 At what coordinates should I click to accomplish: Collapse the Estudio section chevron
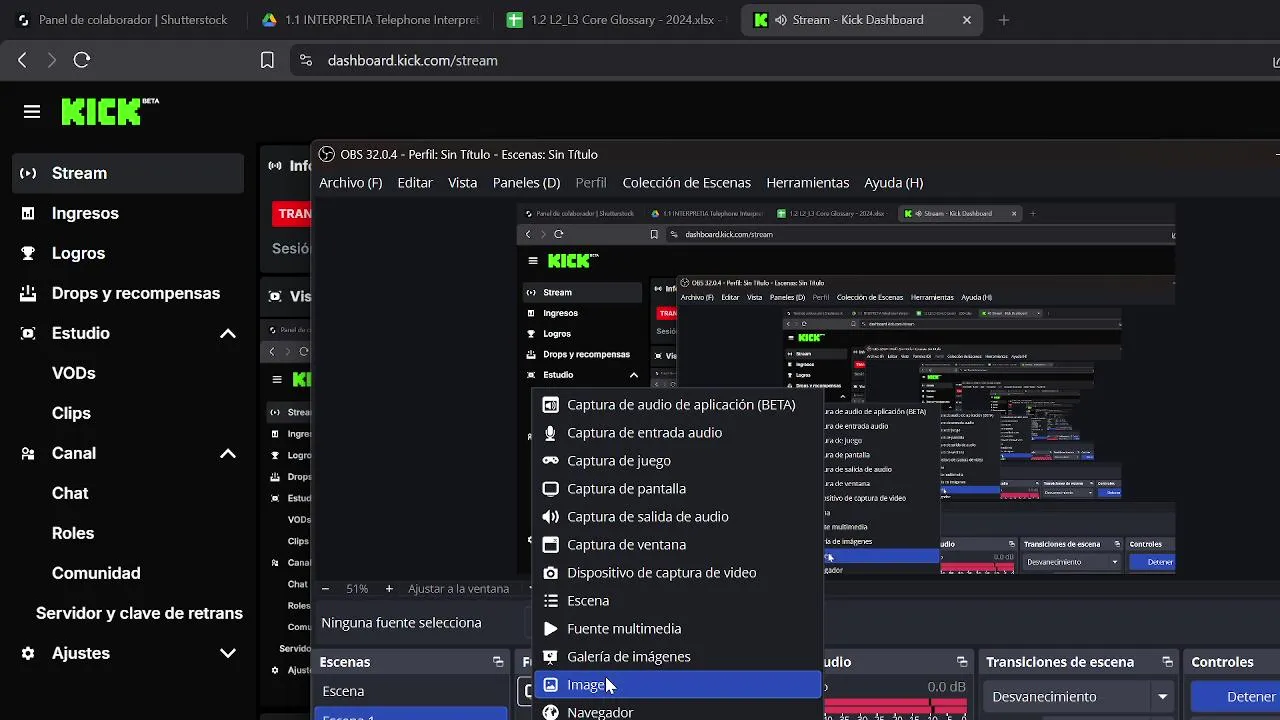point(228,333)
